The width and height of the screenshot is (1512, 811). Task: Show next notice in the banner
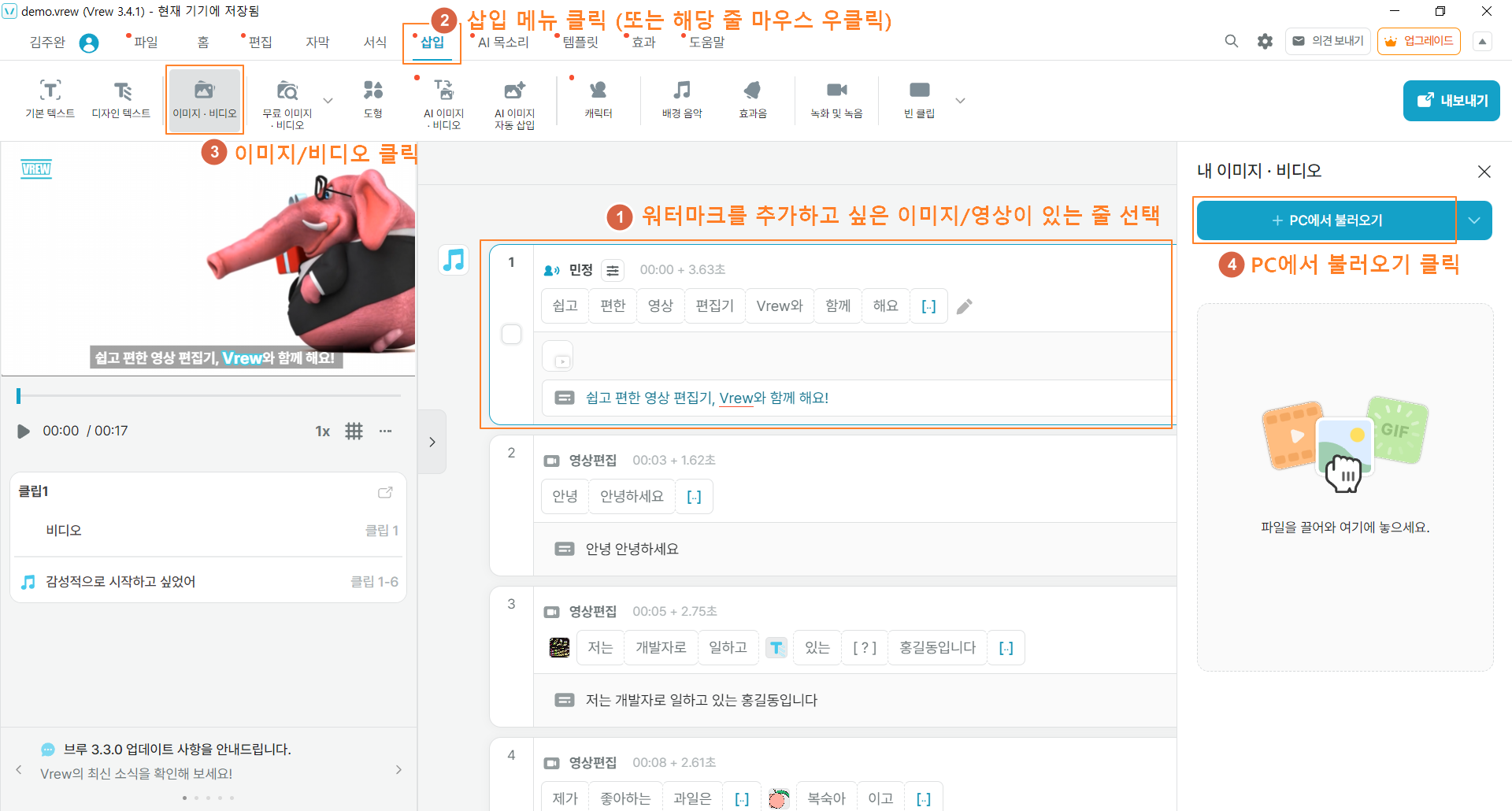(398, 769)
